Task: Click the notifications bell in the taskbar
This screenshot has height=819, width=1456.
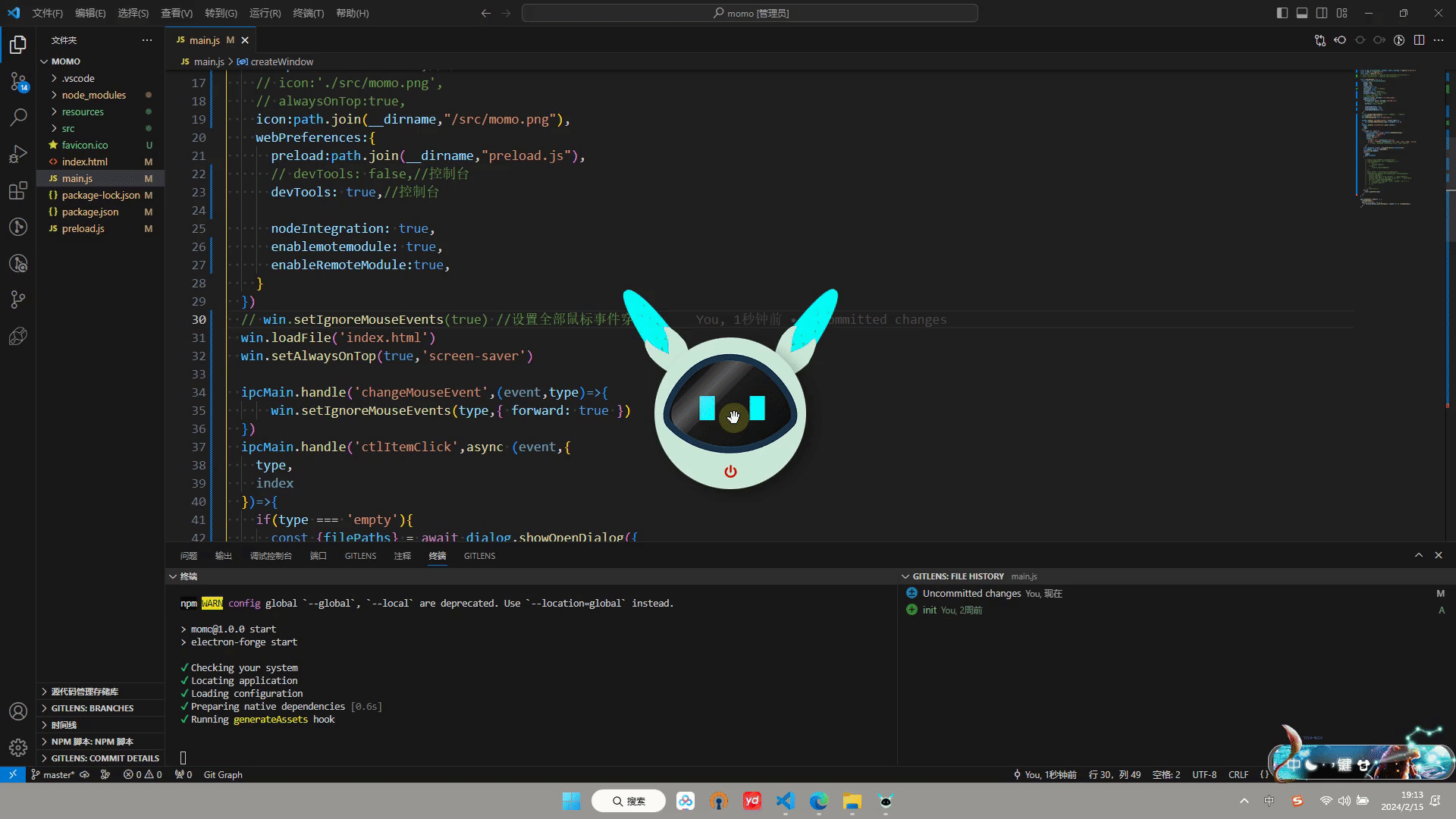Action: click(1436, 801)
